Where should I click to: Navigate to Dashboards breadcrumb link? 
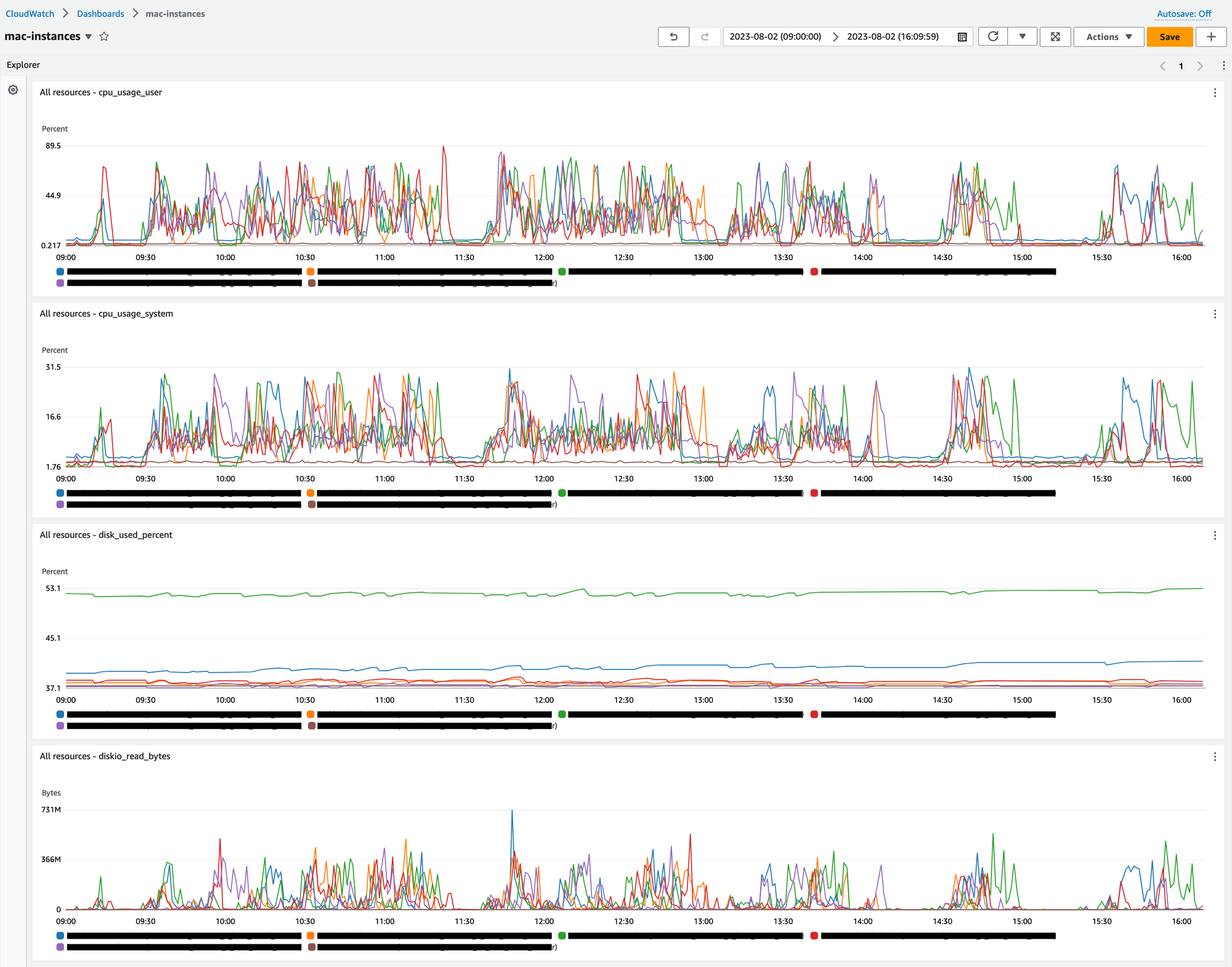pos(100,14)
